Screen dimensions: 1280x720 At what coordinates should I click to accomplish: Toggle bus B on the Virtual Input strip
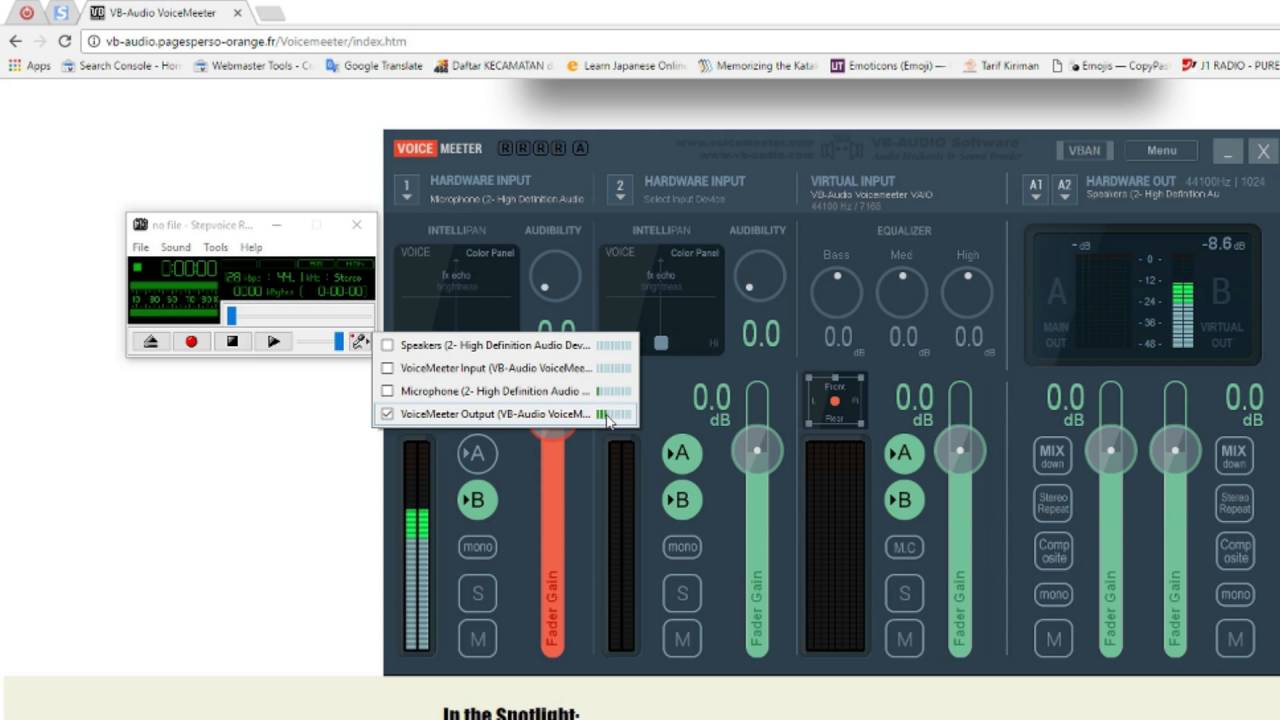pos(904,500)
